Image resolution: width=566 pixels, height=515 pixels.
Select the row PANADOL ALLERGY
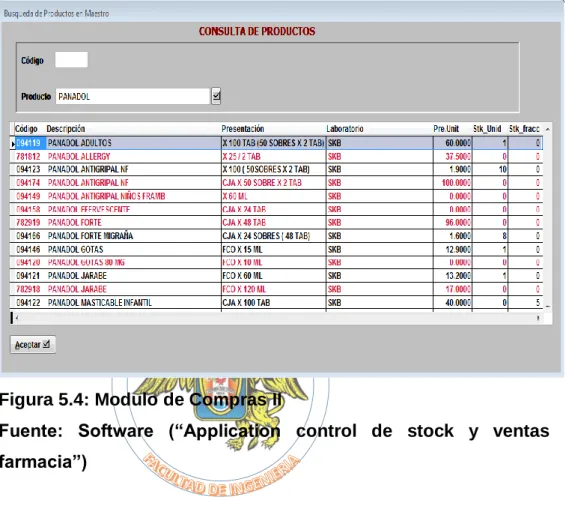click(277, 157)
